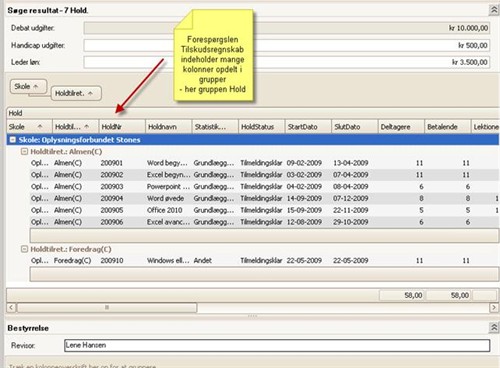Sort by the Holdtil... column header

click(76, 127)
